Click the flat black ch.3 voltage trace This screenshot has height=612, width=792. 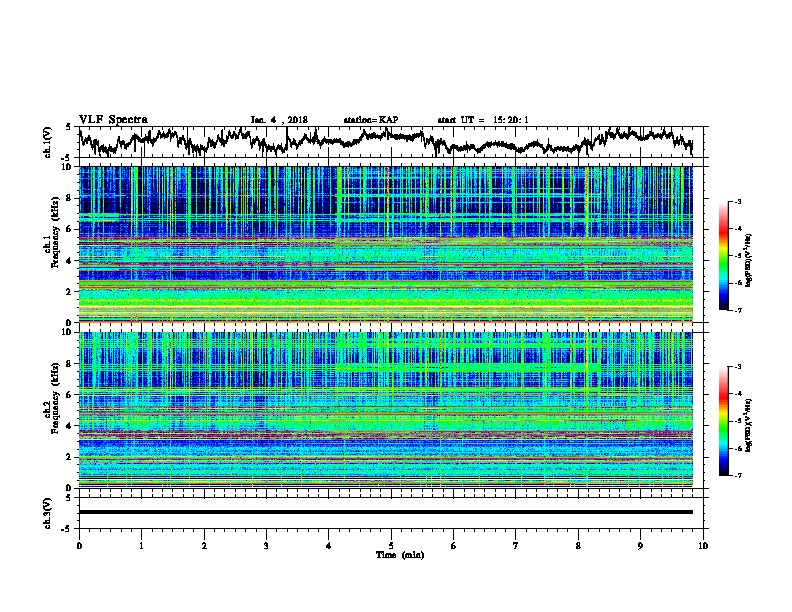pos(385,512)
